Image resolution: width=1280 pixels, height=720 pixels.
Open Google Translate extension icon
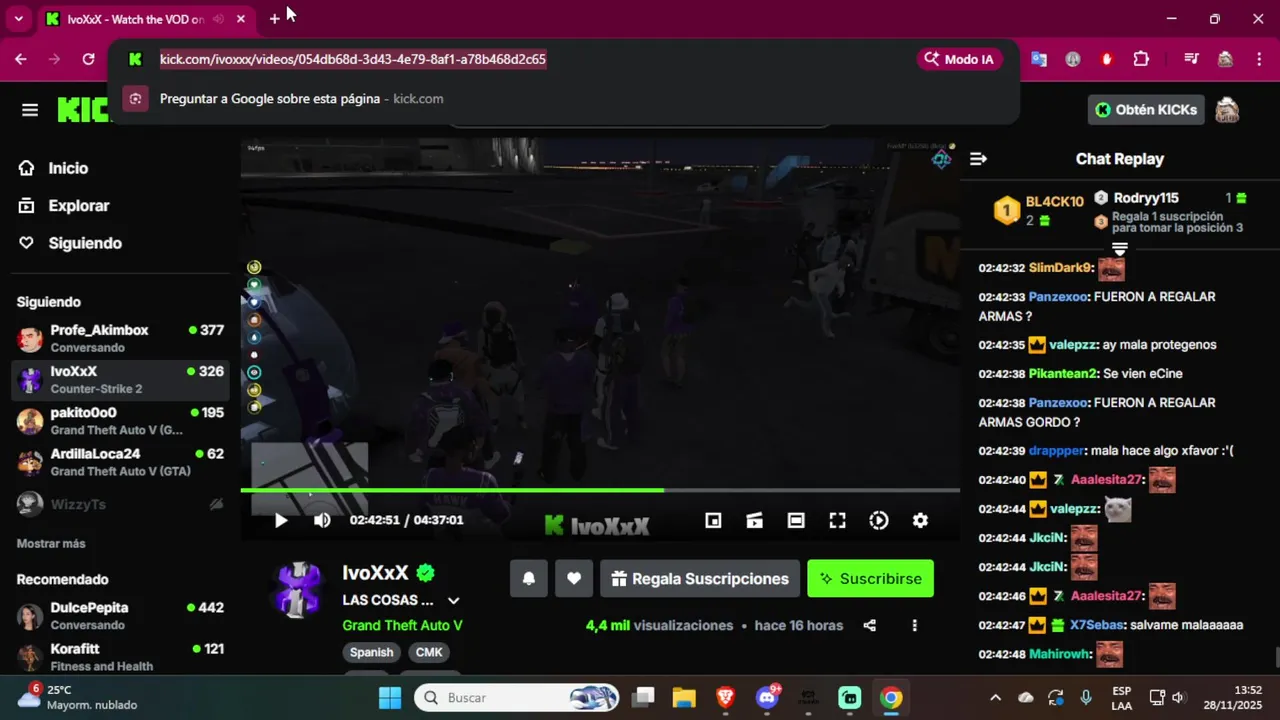1039,59
